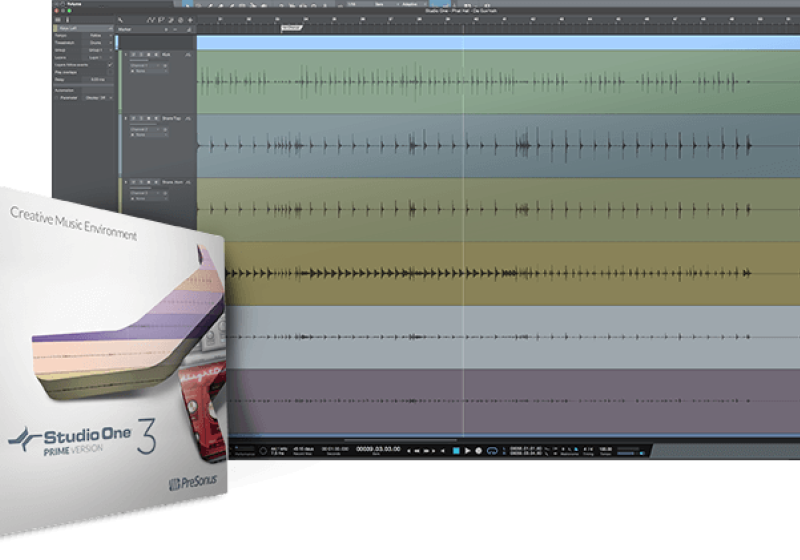Click the main time display in transport
The image size is (800, 560).
point(378,449)
